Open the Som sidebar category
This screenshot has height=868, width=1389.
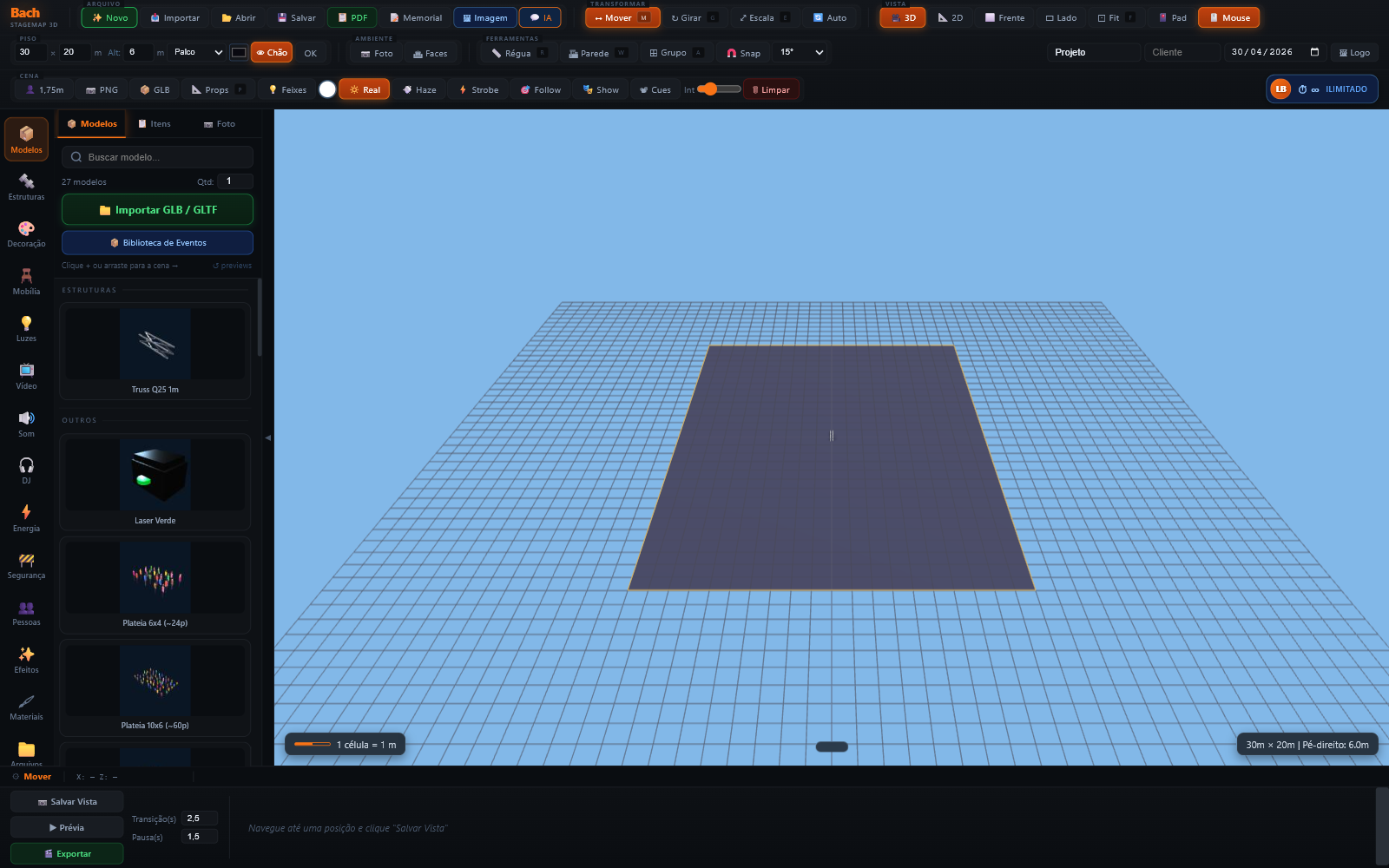pyautogui.click(x=26, y=424)
